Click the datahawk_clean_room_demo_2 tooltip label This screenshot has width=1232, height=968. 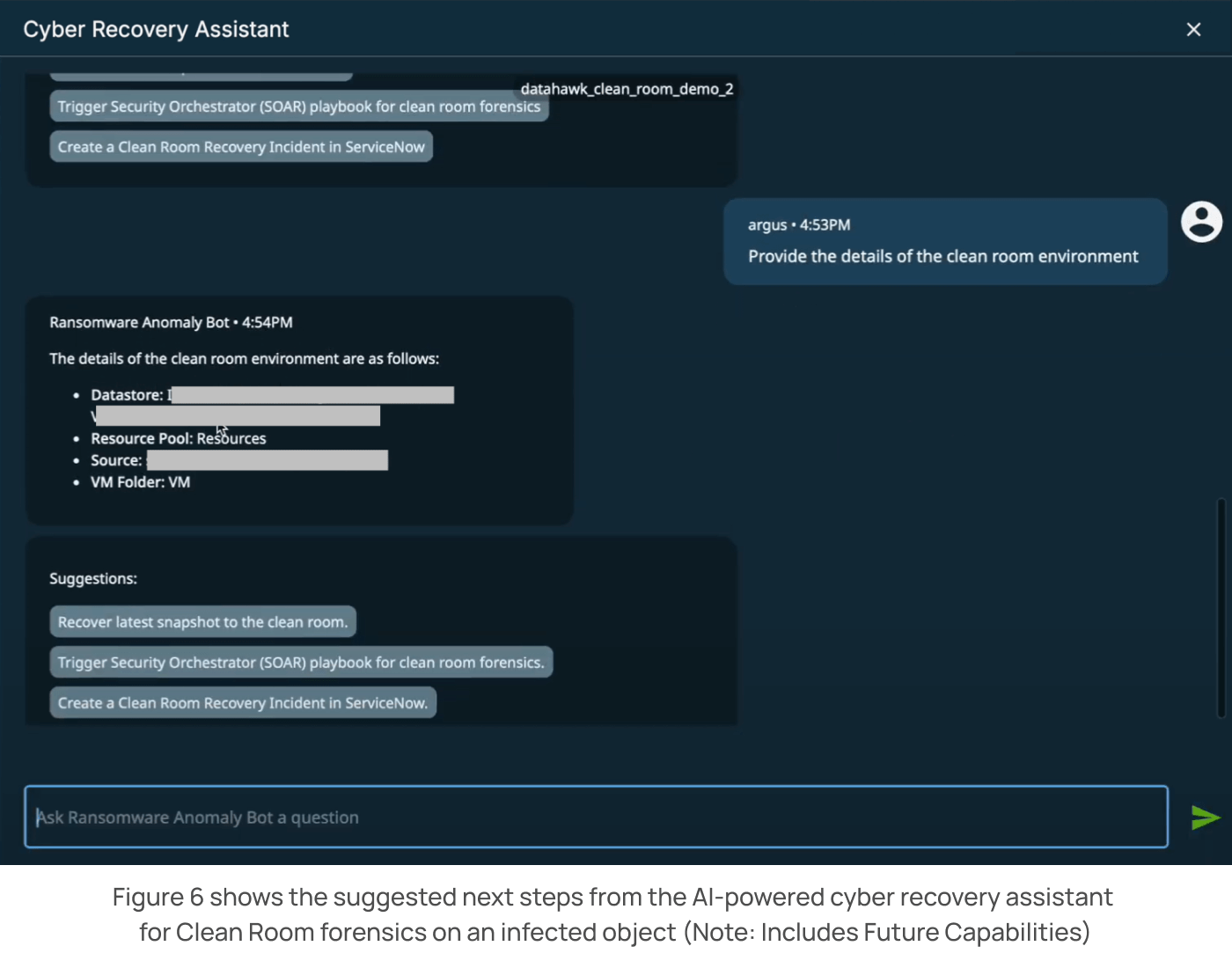point(627,89)
